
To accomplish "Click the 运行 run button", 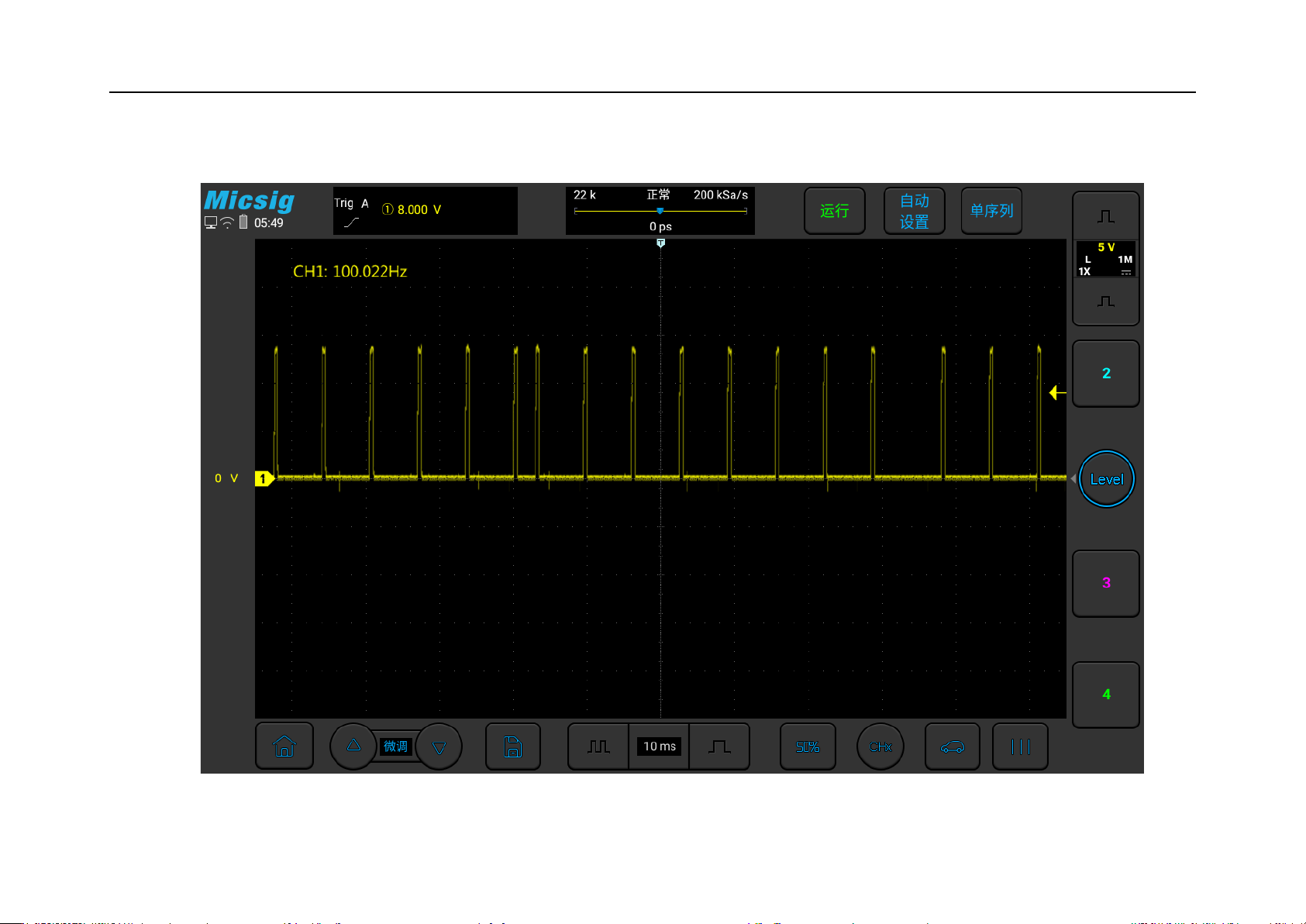I will pos(835,211).
